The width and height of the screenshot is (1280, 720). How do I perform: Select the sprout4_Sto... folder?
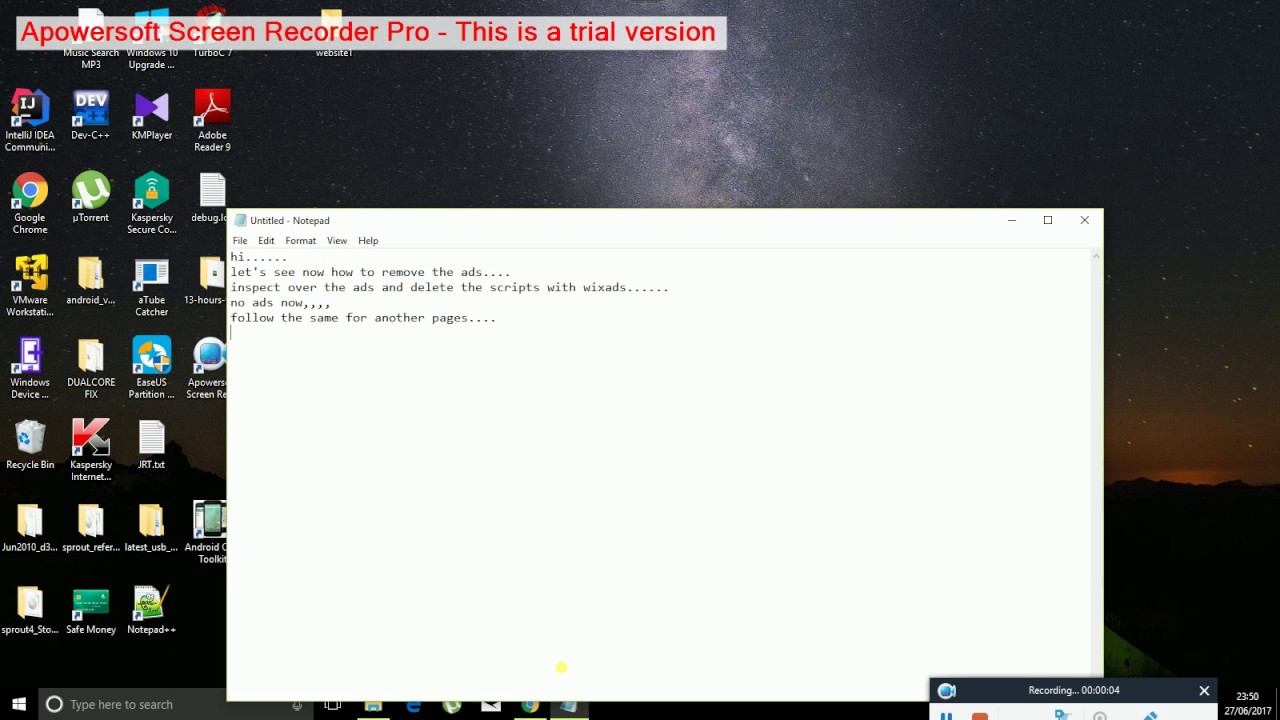(30, 610)
